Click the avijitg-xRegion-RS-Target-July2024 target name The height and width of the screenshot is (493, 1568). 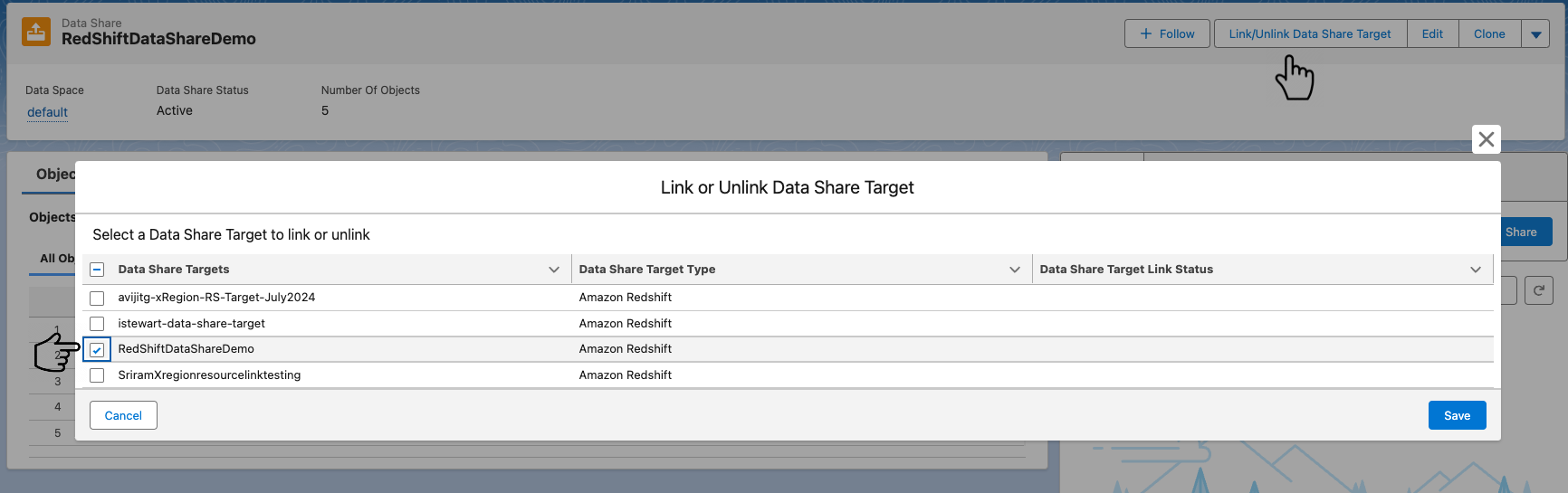coord(216,298)
